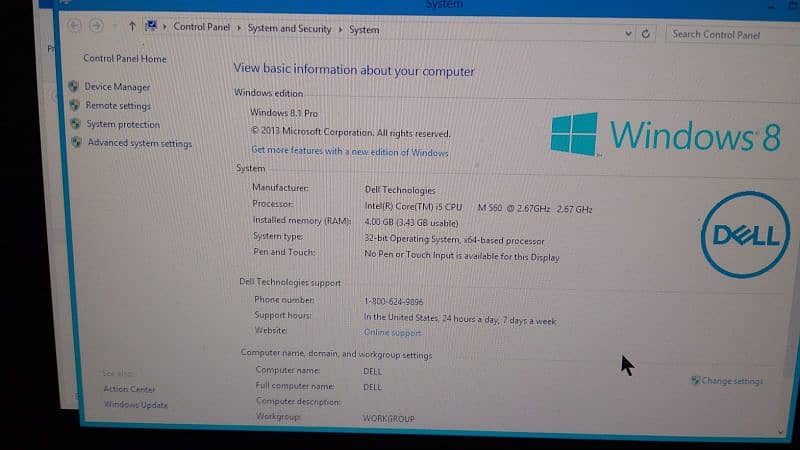
Task: Expand the chevron after Control Panel breadcrumb
Action: pyautogui.click(x=238, y=28)
